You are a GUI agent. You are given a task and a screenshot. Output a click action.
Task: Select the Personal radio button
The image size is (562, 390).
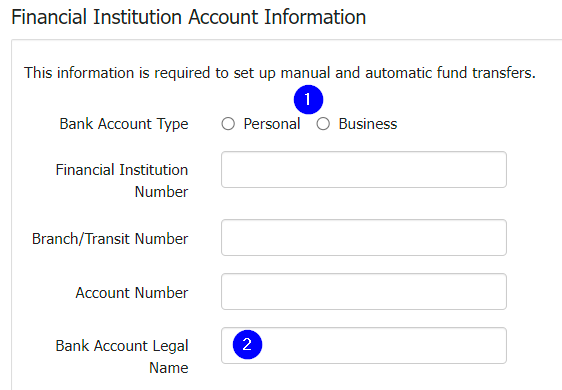click(x=228, y=124)
